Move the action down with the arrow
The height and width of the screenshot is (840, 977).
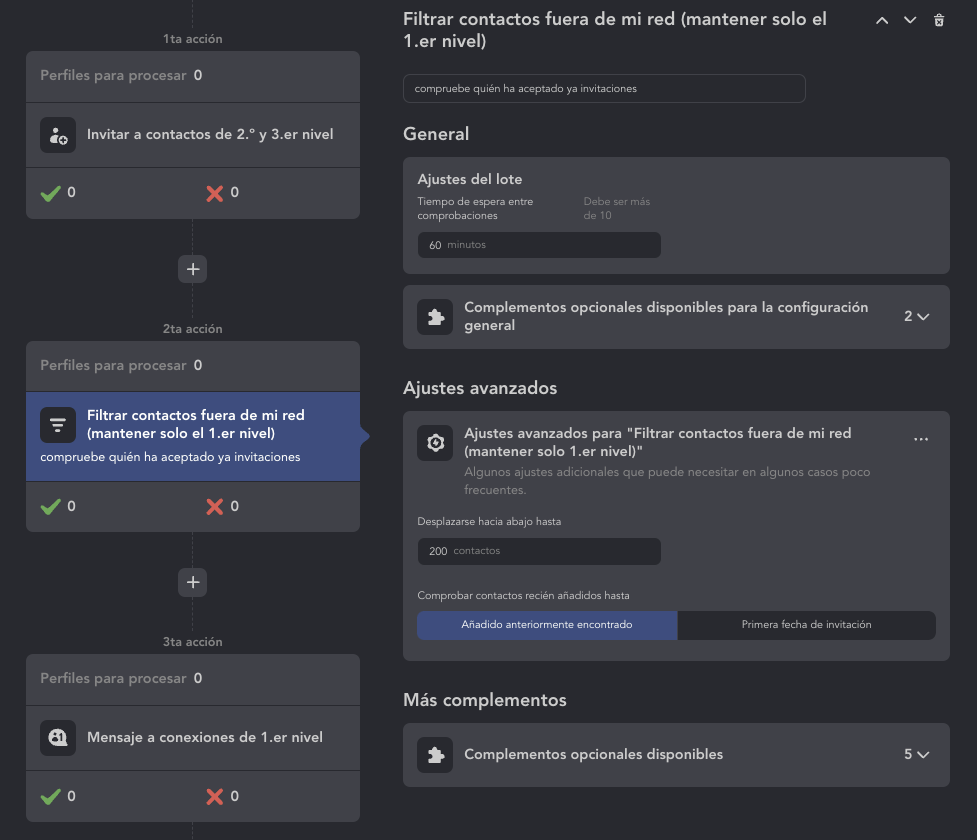pos(910,20)
